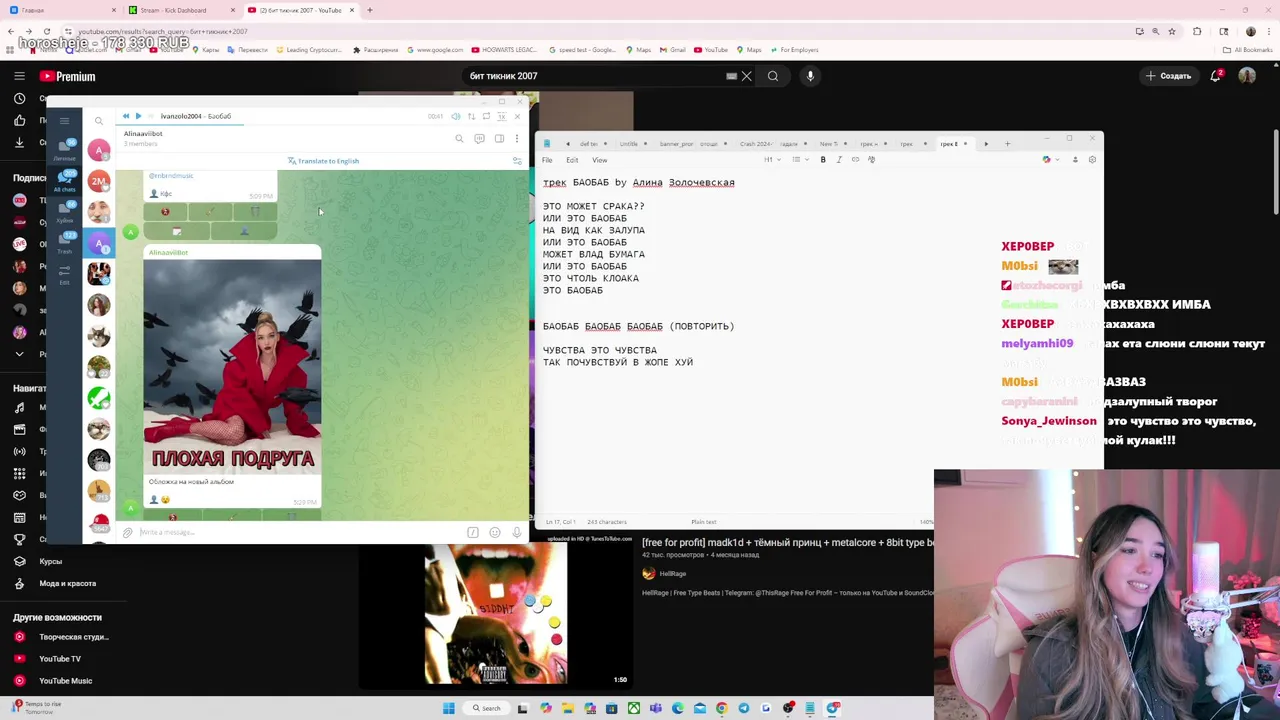Open the ПЛОХАЯ ПОДРУГА album cover image
The height and width of the screenshot is (720, 1280).
pos(232,367)
